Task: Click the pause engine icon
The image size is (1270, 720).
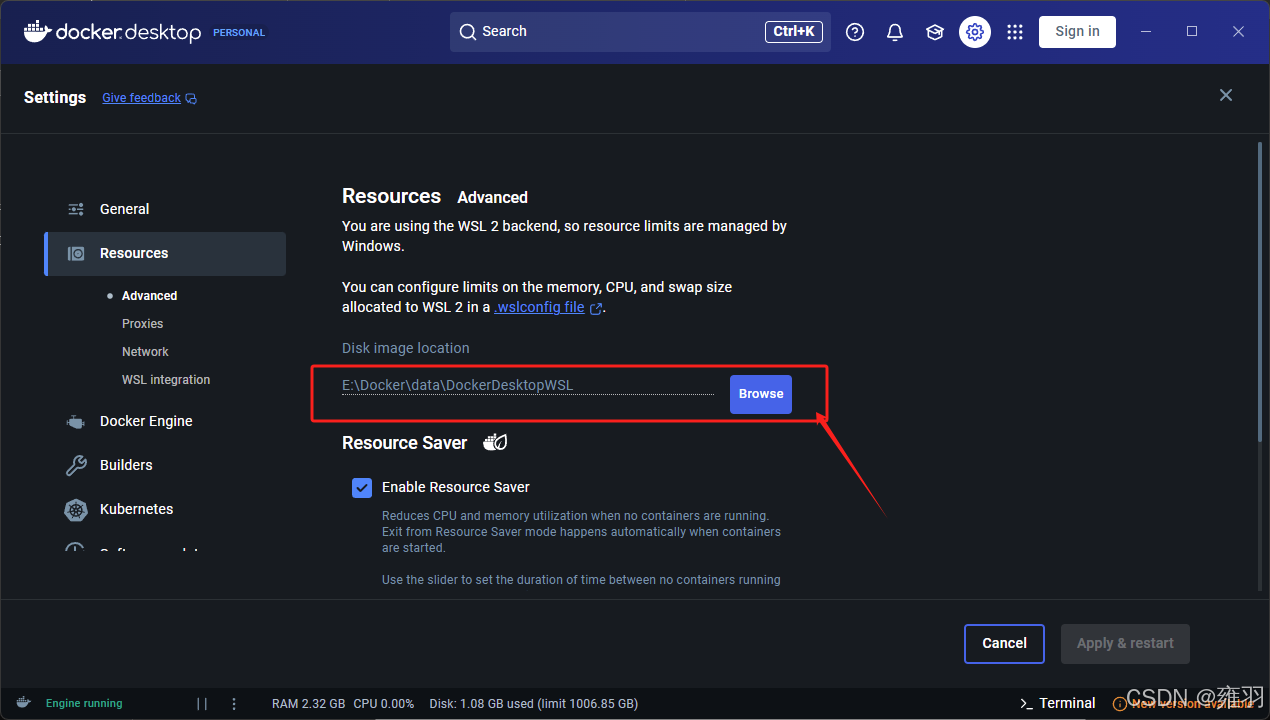Action: point(202,704)
